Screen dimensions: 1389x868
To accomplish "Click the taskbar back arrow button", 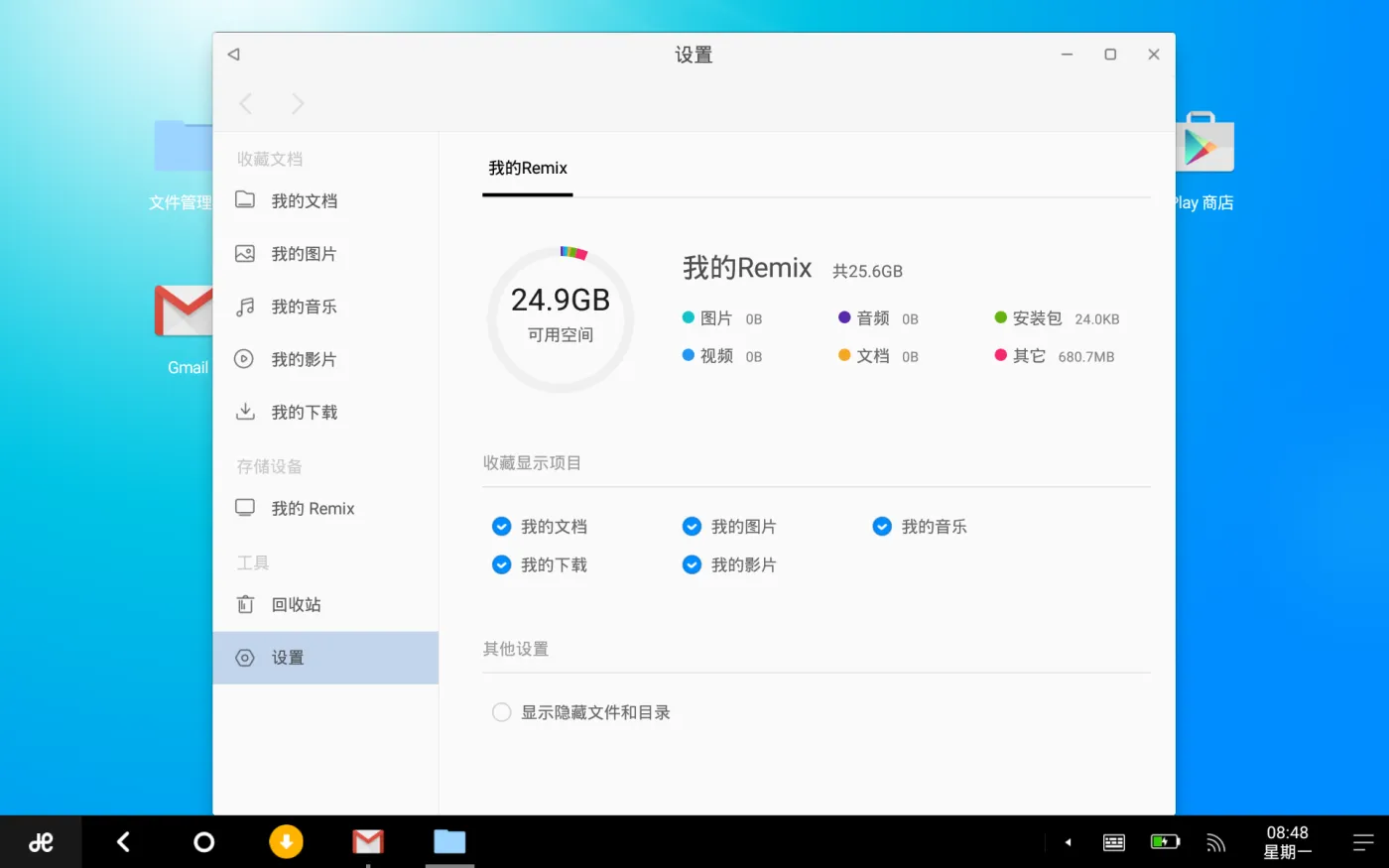I will (x=123, y=842).
